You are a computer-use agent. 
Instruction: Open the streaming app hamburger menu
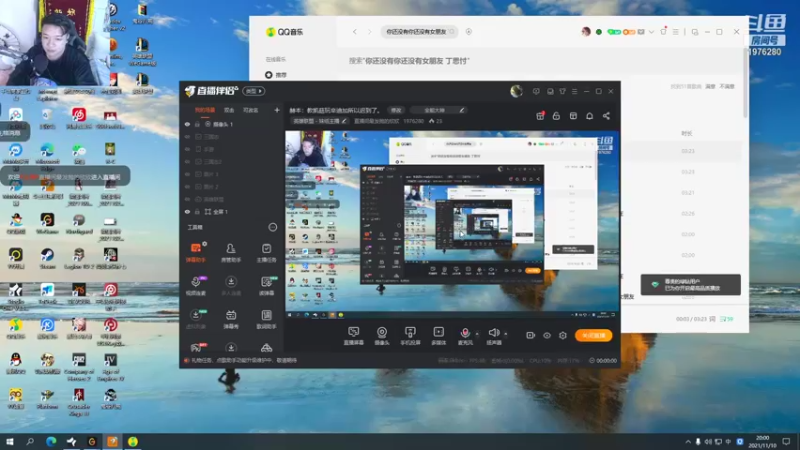coord(574,91)
